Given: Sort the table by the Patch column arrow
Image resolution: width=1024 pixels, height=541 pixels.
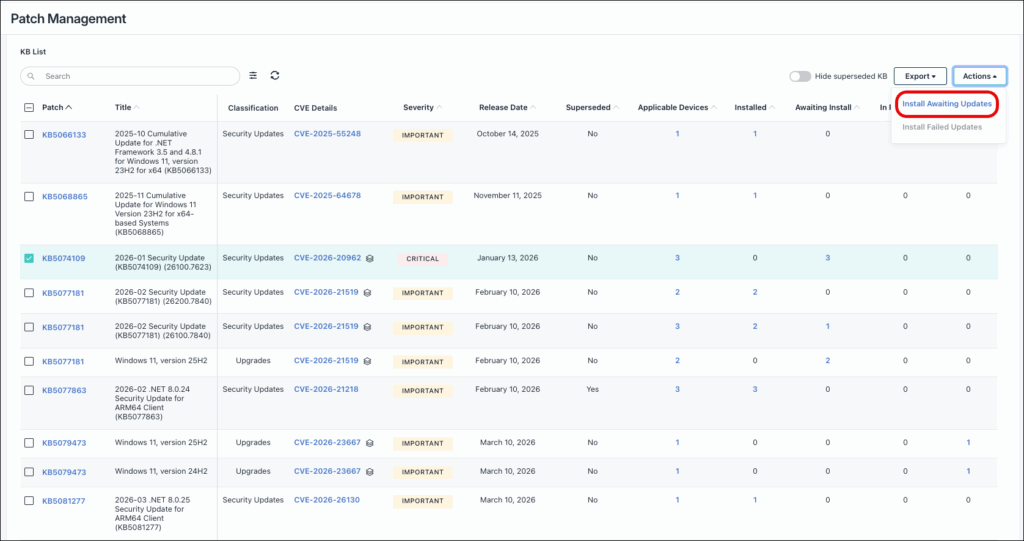Looking at the screenshot, I should pos(69,107).
